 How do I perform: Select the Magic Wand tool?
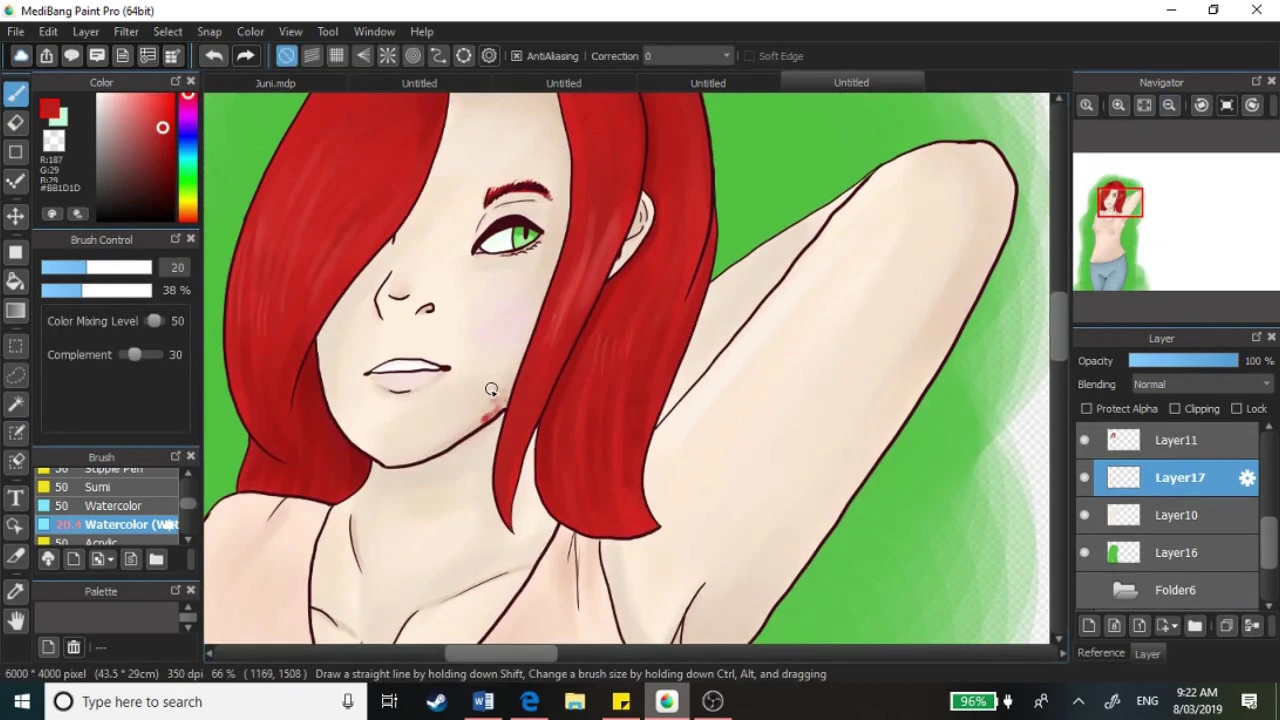[15, 404]
